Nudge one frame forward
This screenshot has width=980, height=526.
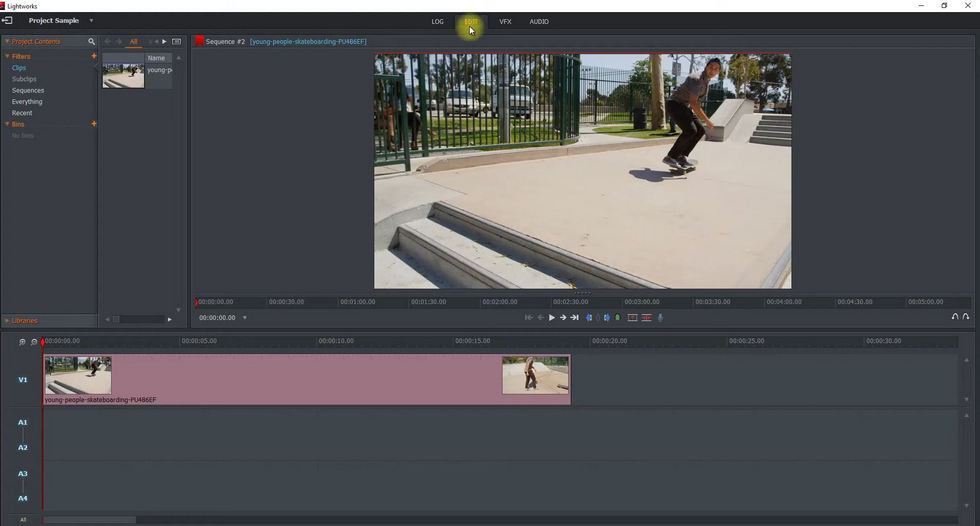click(x=563, y=317)
